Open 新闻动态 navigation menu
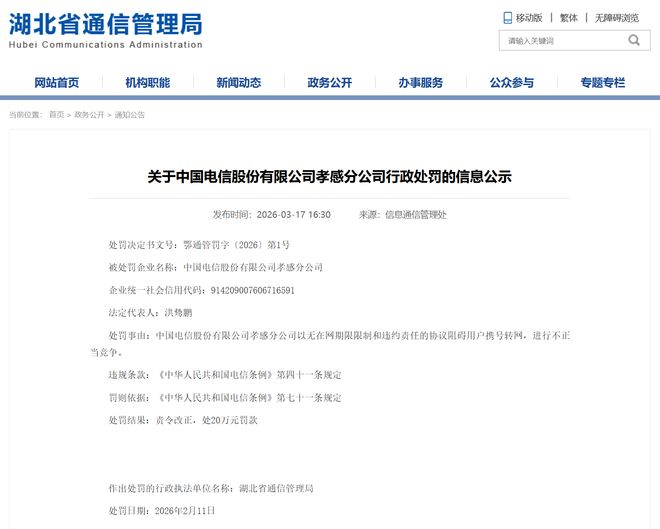The width and height of the screenshot is (660, 529). point(239,82)
